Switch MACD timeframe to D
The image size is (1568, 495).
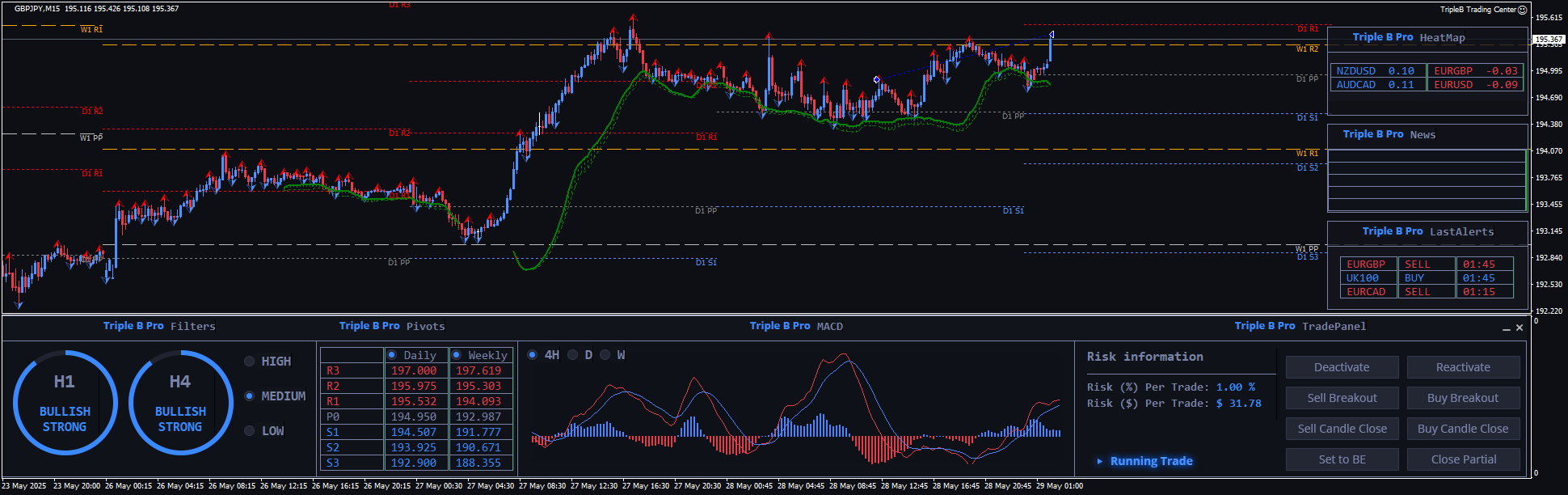[572, 355]
